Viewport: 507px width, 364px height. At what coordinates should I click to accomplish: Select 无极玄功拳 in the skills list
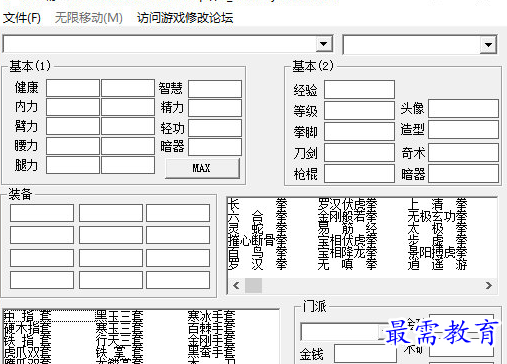pos(437,217)
